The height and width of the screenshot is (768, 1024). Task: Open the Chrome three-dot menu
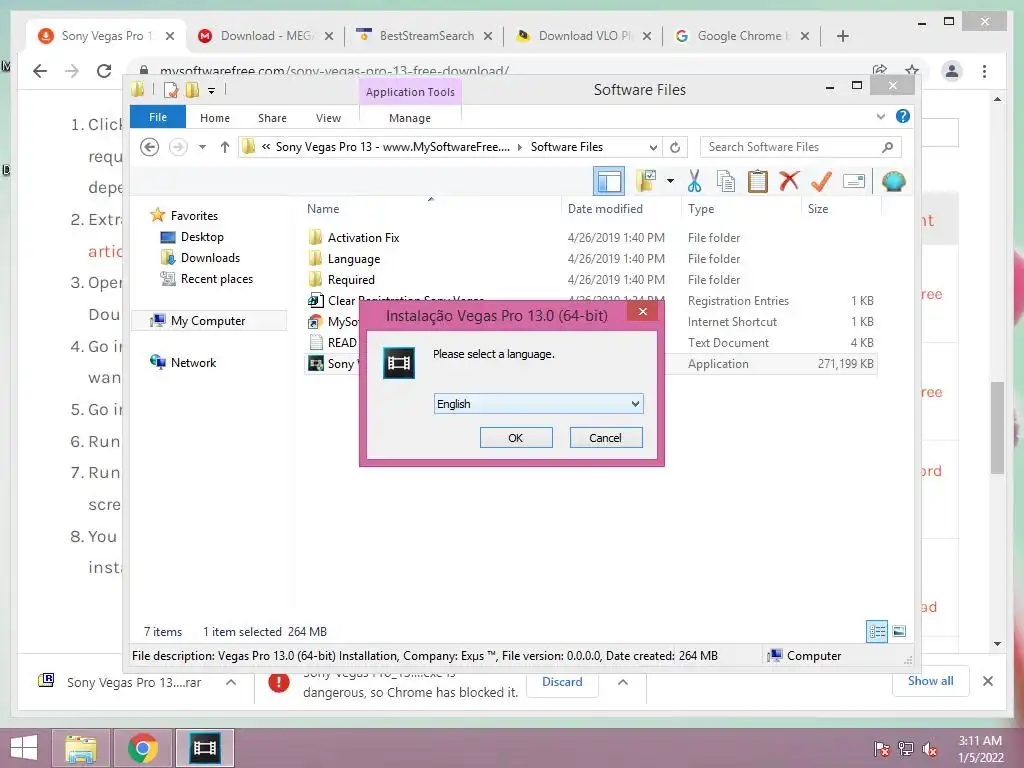[x=984, y=71]
